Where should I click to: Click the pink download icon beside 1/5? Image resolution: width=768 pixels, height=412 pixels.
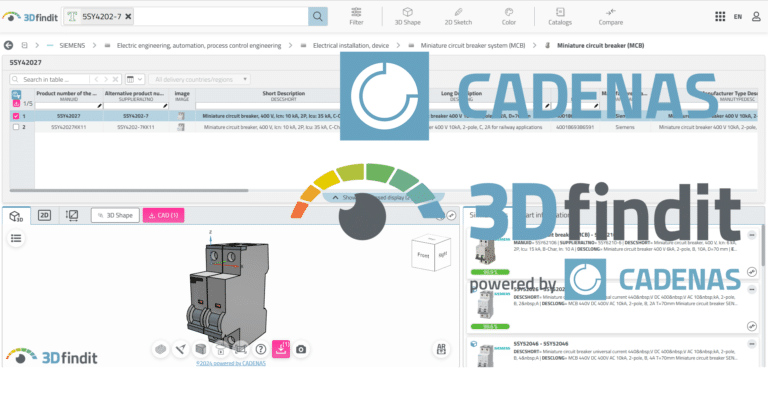point(16,103)
